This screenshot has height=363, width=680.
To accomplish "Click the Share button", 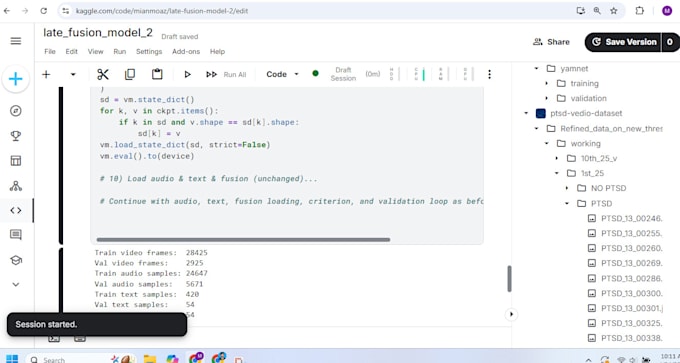I will (x=551, y=42).
